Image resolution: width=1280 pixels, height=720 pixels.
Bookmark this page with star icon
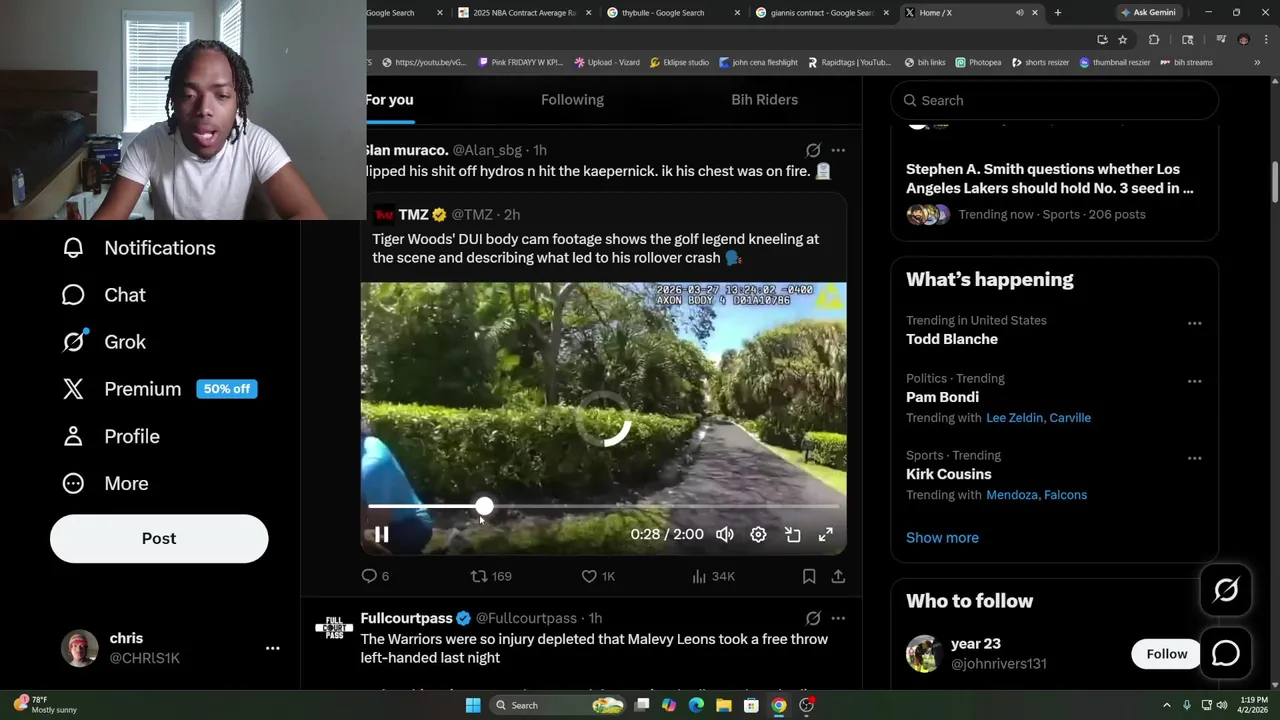(x=1123, y=40)
